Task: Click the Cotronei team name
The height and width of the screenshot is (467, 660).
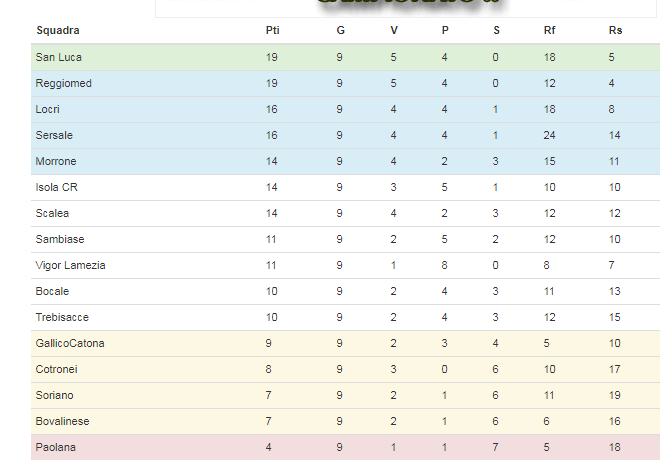Action: click(56, 369)
